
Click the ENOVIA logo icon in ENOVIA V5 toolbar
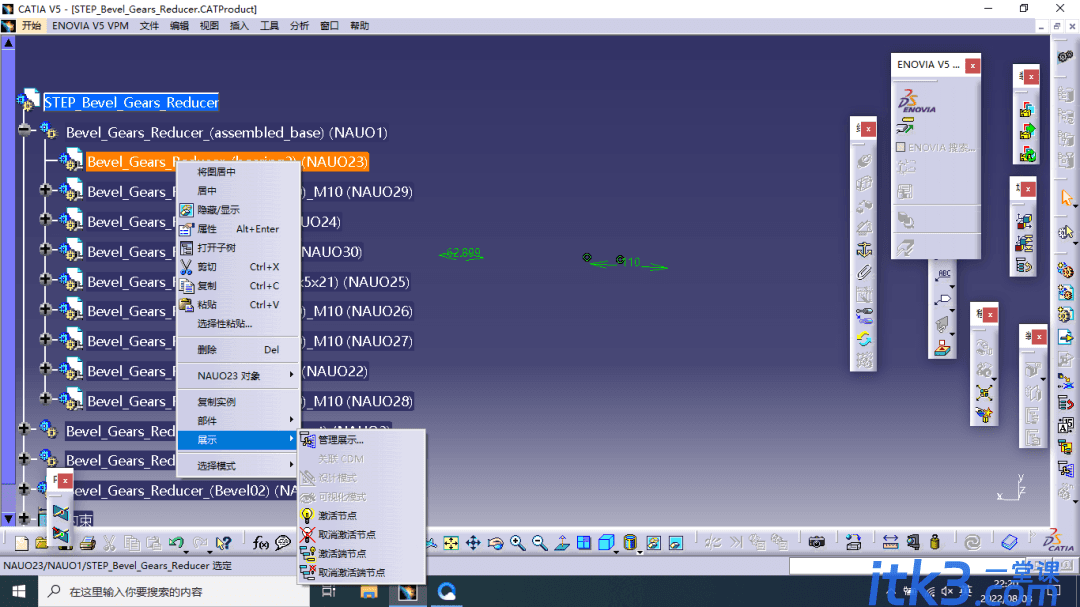[917, 101]
